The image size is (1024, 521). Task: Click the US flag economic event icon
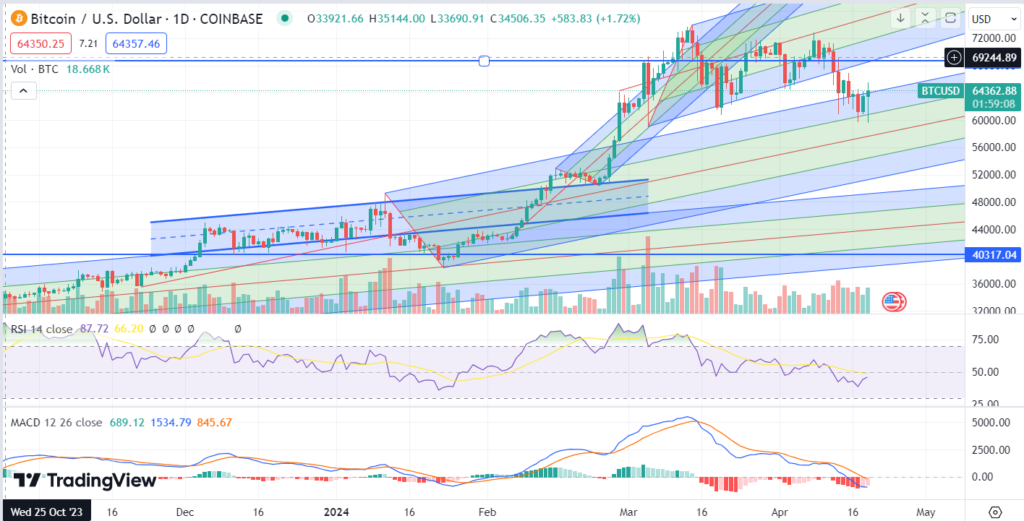click(x=893, y=302)
